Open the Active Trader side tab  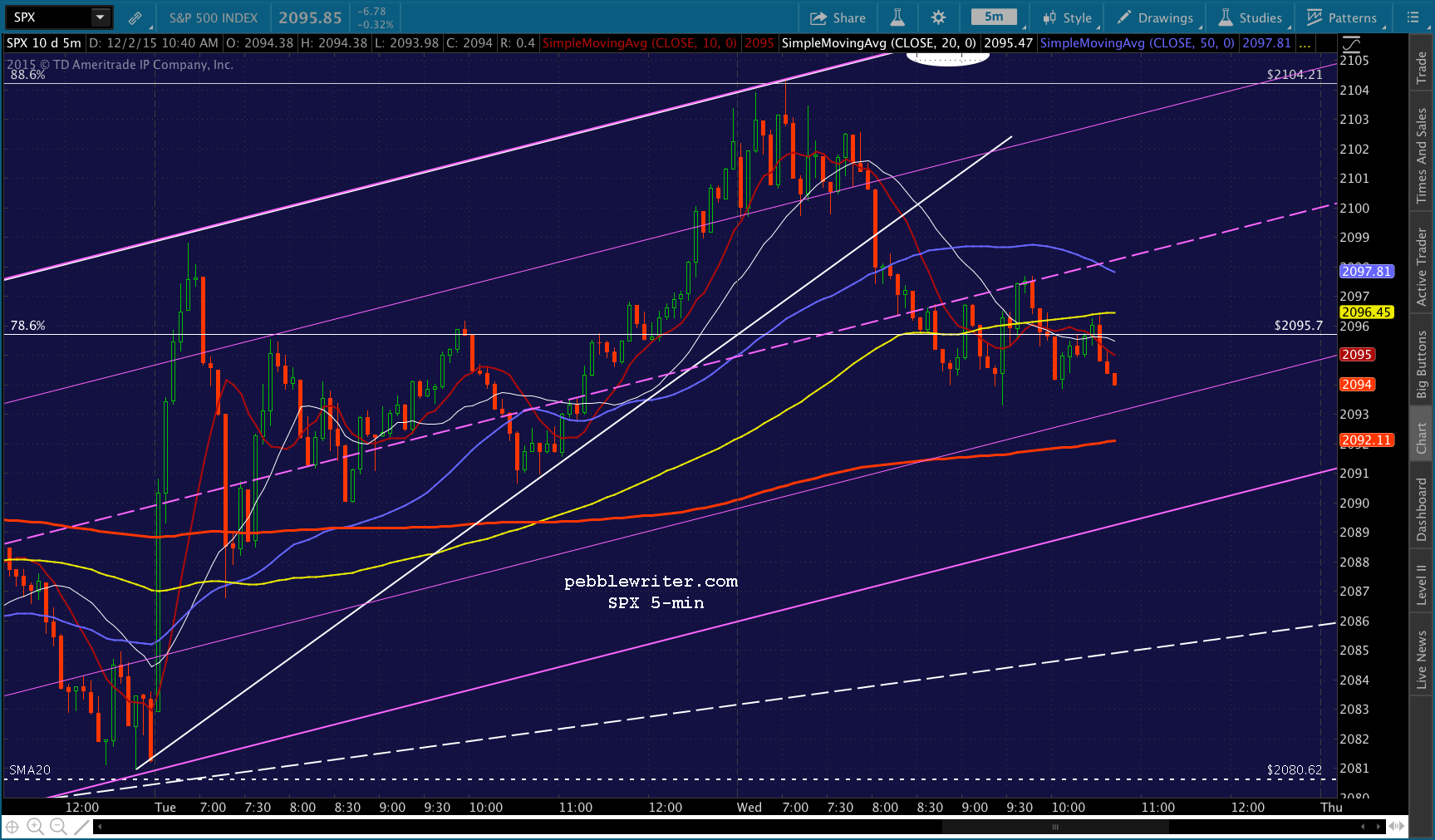tap(1422, 267)
